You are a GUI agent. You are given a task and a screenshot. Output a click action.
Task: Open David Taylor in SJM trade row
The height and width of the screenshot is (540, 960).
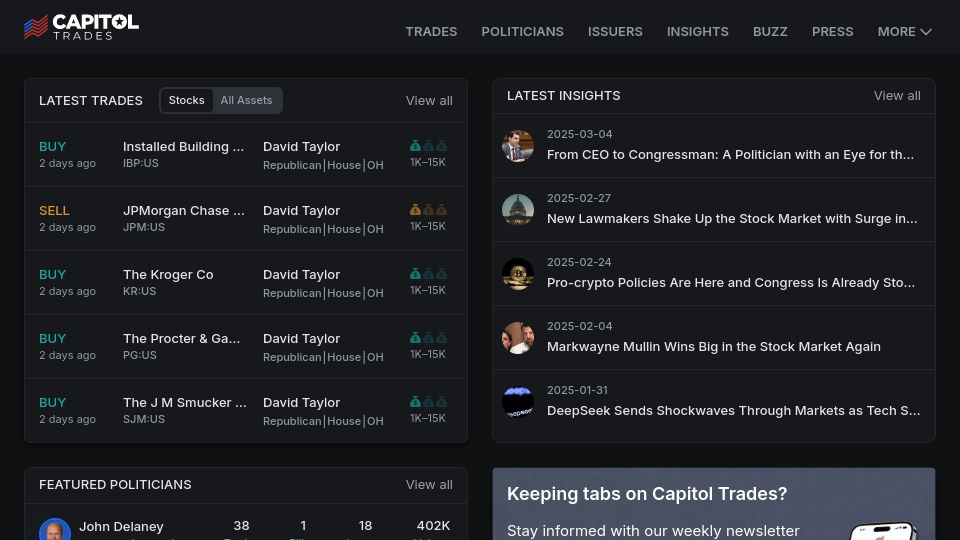coord(301,402)
